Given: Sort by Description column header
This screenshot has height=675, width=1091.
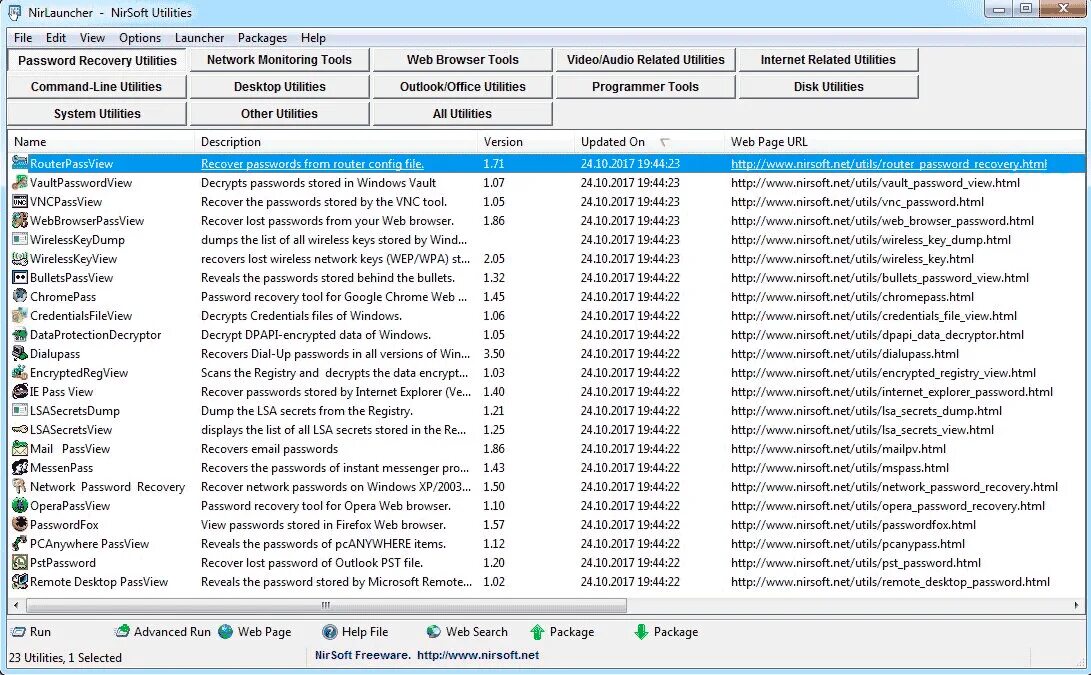Looking at the screenshot, I should (336, 142).
